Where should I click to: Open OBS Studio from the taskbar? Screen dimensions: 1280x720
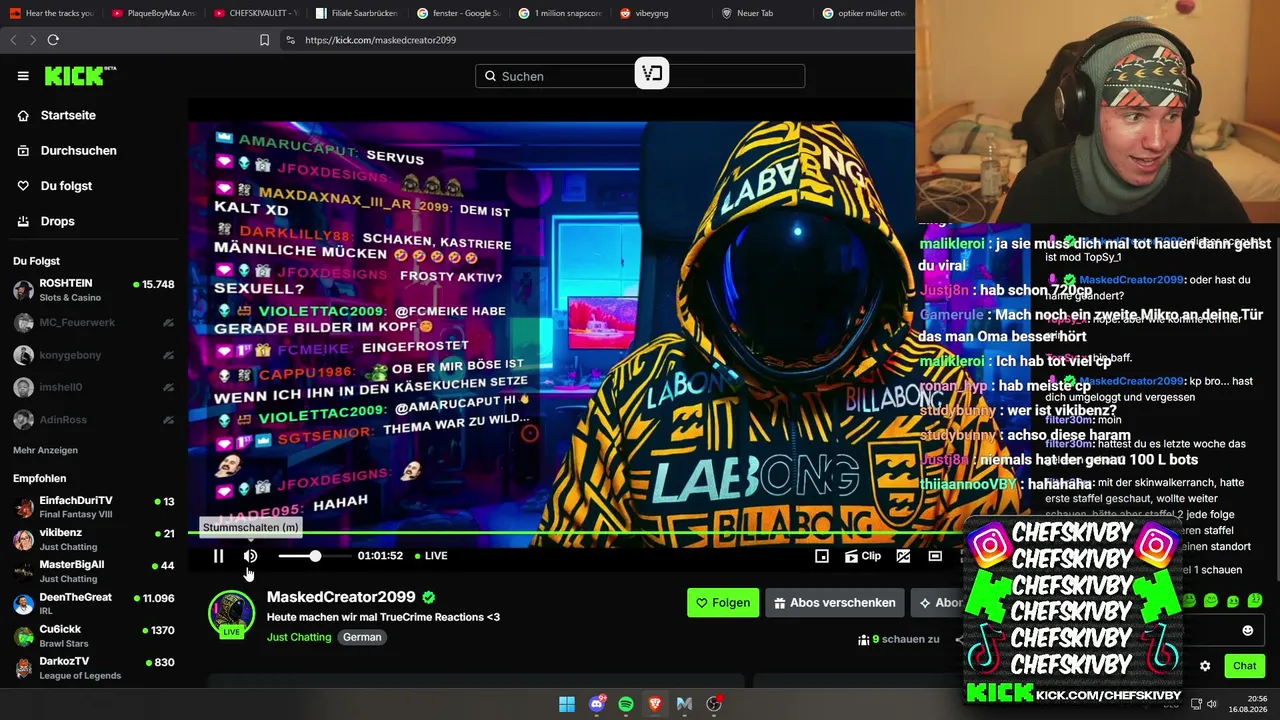(714, 704)
